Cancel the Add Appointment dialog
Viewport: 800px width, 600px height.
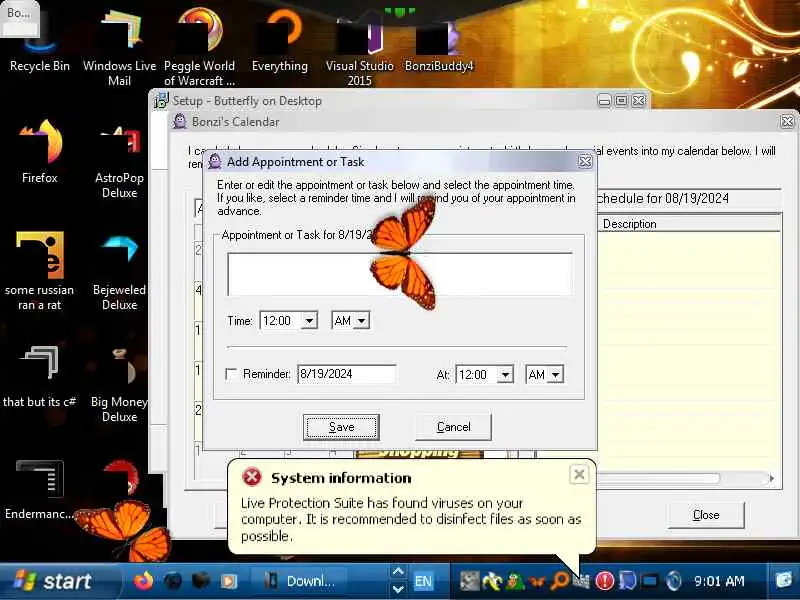pyautogui.click(x=454, y=427)
